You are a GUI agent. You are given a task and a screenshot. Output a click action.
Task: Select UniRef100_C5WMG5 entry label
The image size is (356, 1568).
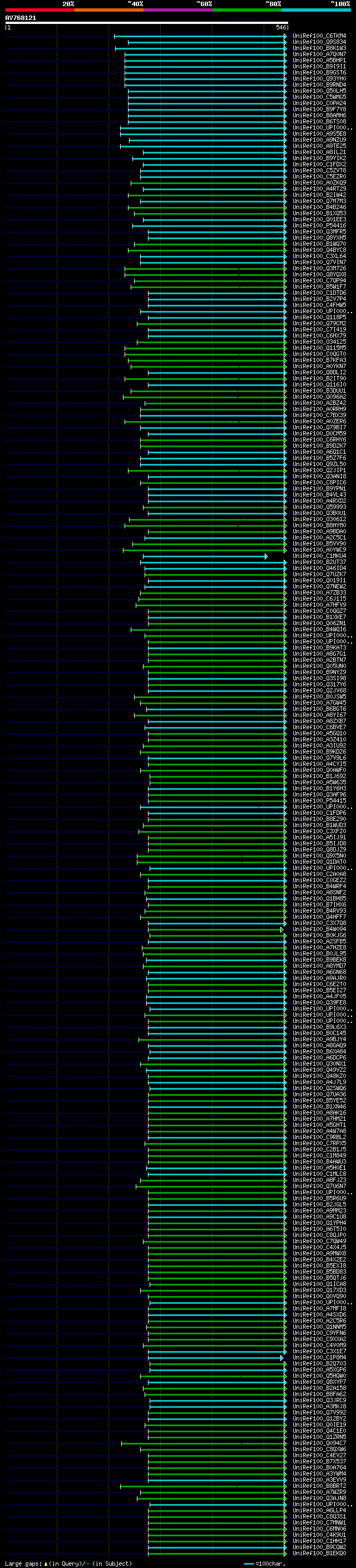319,97
